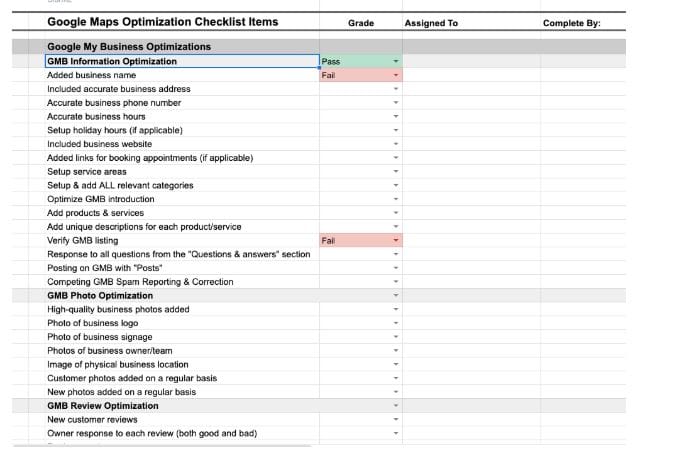Select the 'GMB Information Optimization' cell
The height and width of the screenshot is (472, 674).
click(182, 61)
